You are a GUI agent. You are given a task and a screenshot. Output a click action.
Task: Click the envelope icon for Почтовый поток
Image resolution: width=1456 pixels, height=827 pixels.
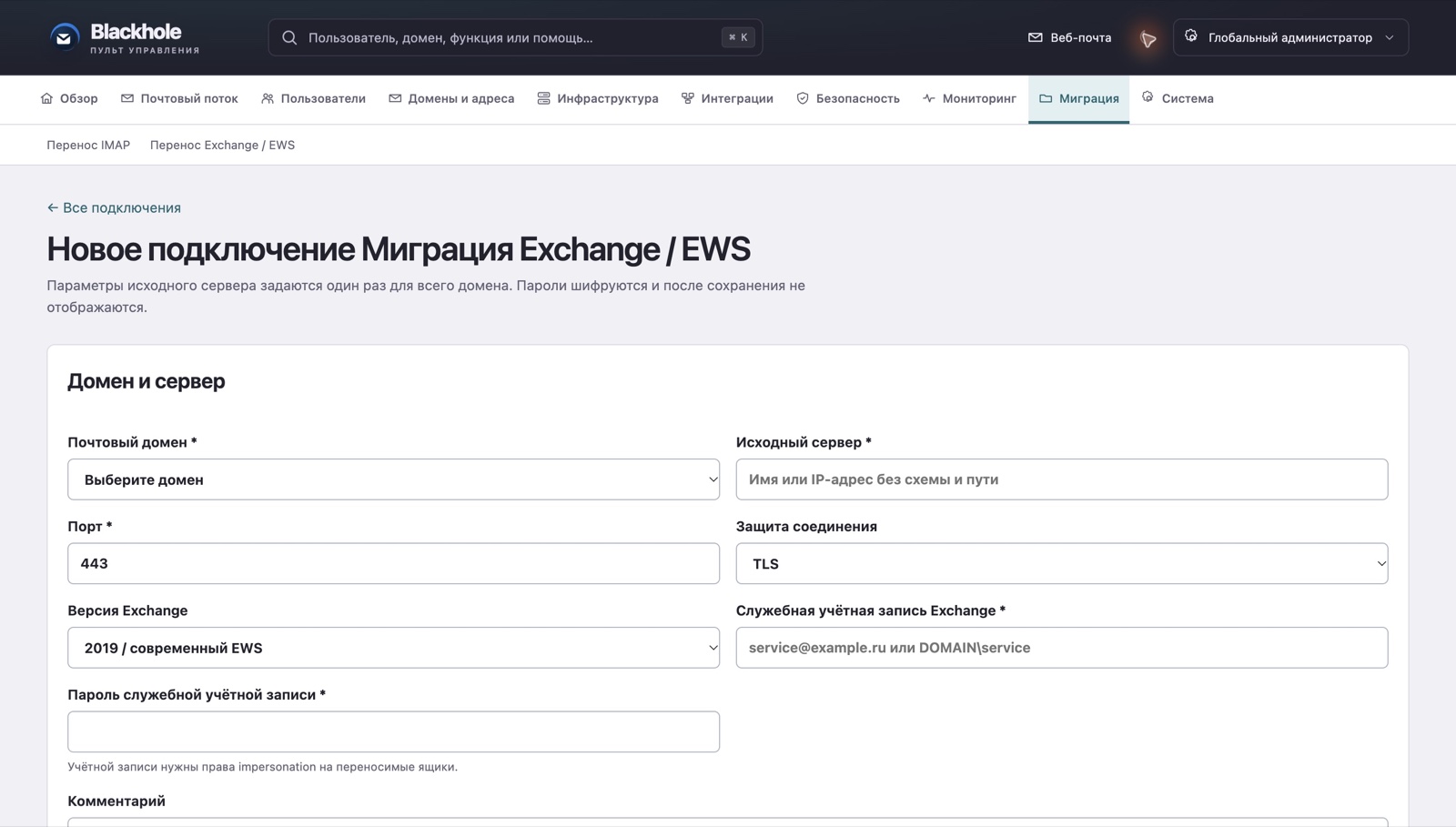click(127, 98)
